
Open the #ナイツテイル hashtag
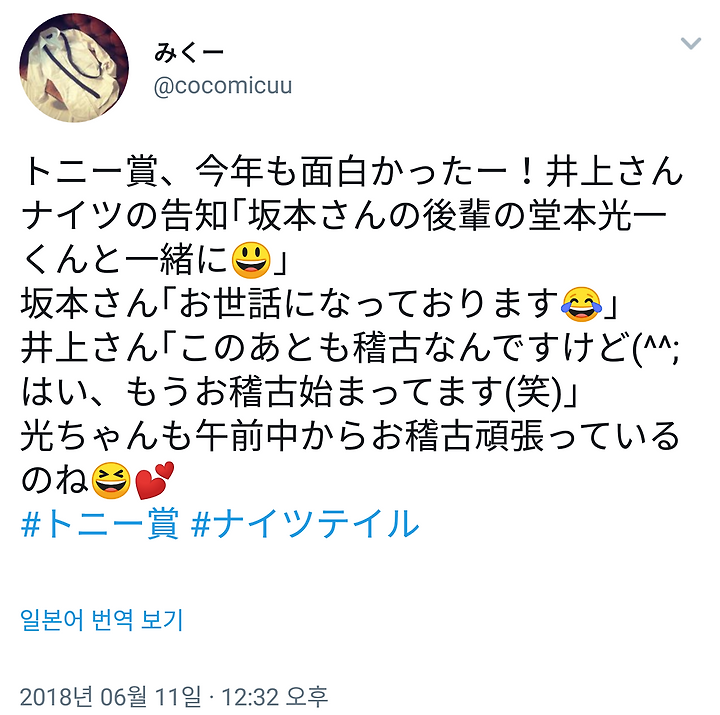[x=305, y=524]
